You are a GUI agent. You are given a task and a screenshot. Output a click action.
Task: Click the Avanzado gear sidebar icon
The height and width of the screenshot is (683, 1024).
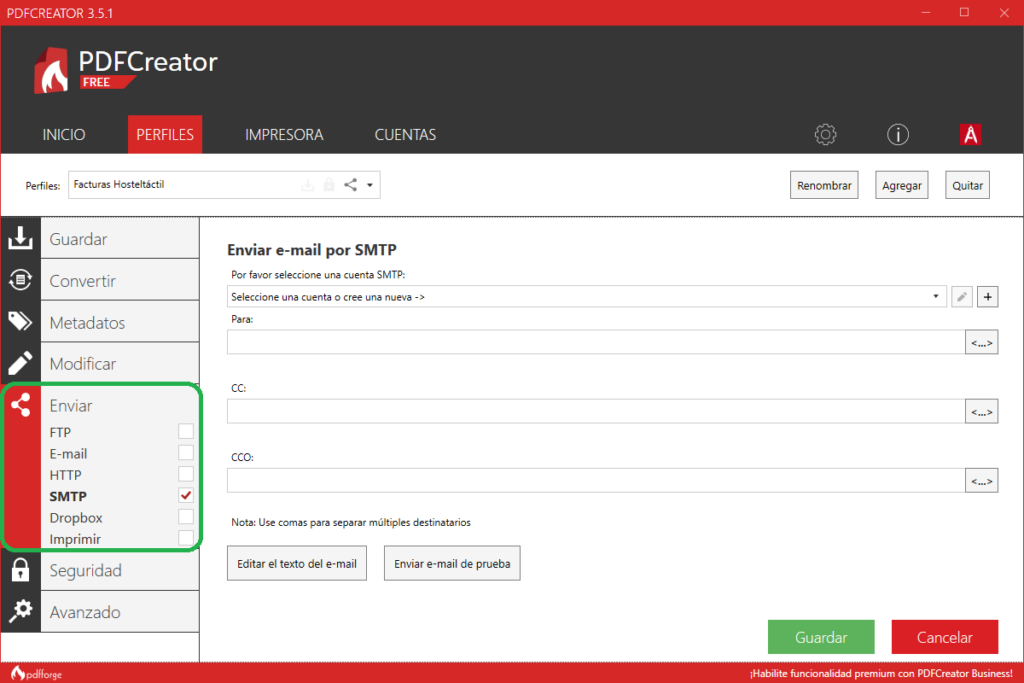tap(20, 612)
